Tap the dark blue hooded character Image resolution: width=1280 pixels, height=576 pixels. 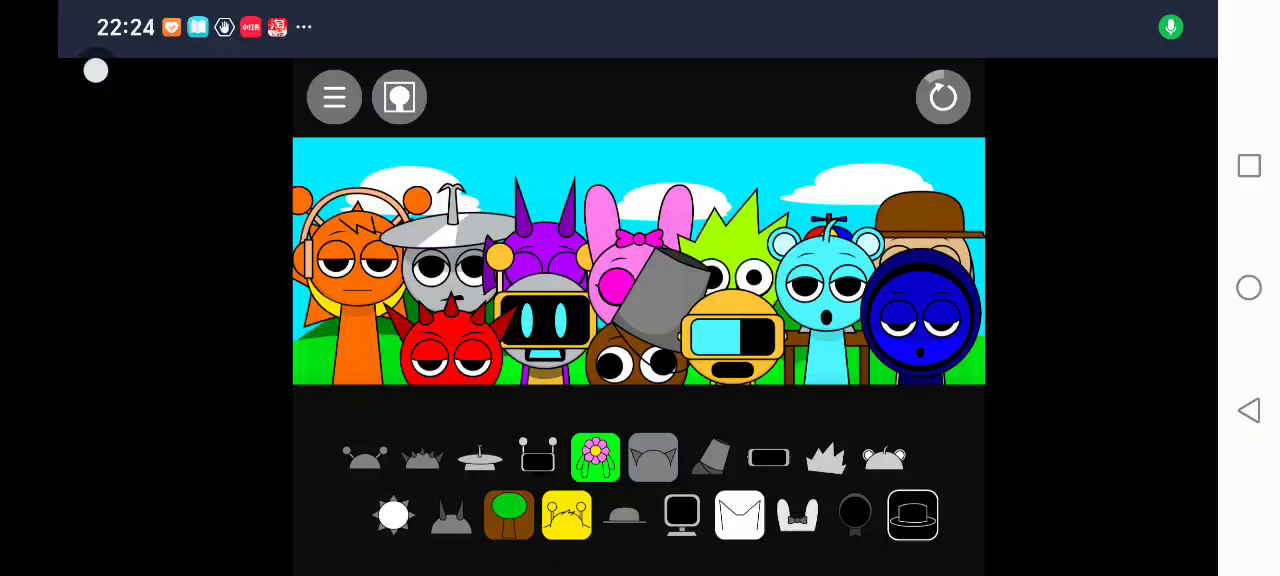point(921,315)
